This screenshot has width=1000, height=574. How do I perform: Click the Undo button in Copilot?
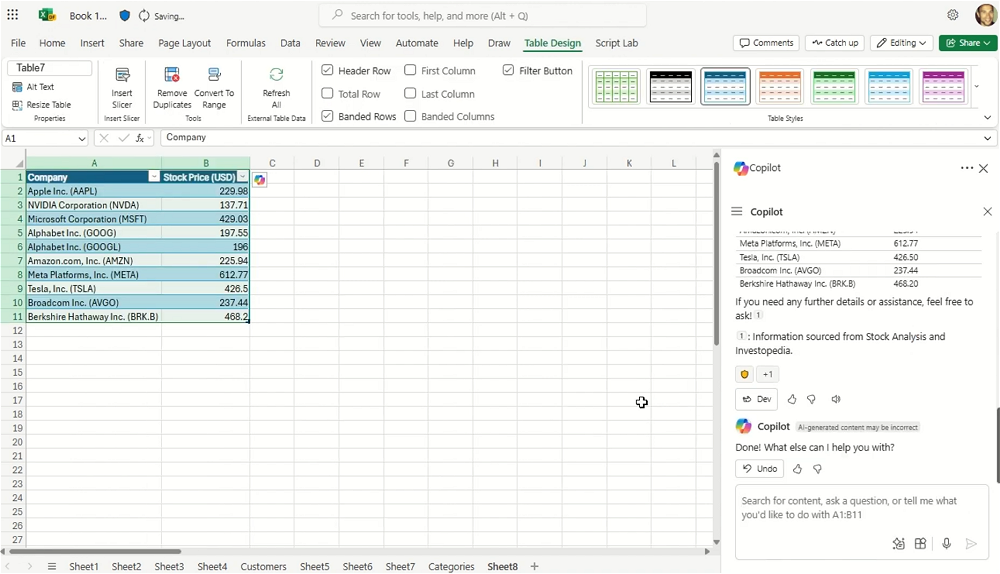coord(760,469)
